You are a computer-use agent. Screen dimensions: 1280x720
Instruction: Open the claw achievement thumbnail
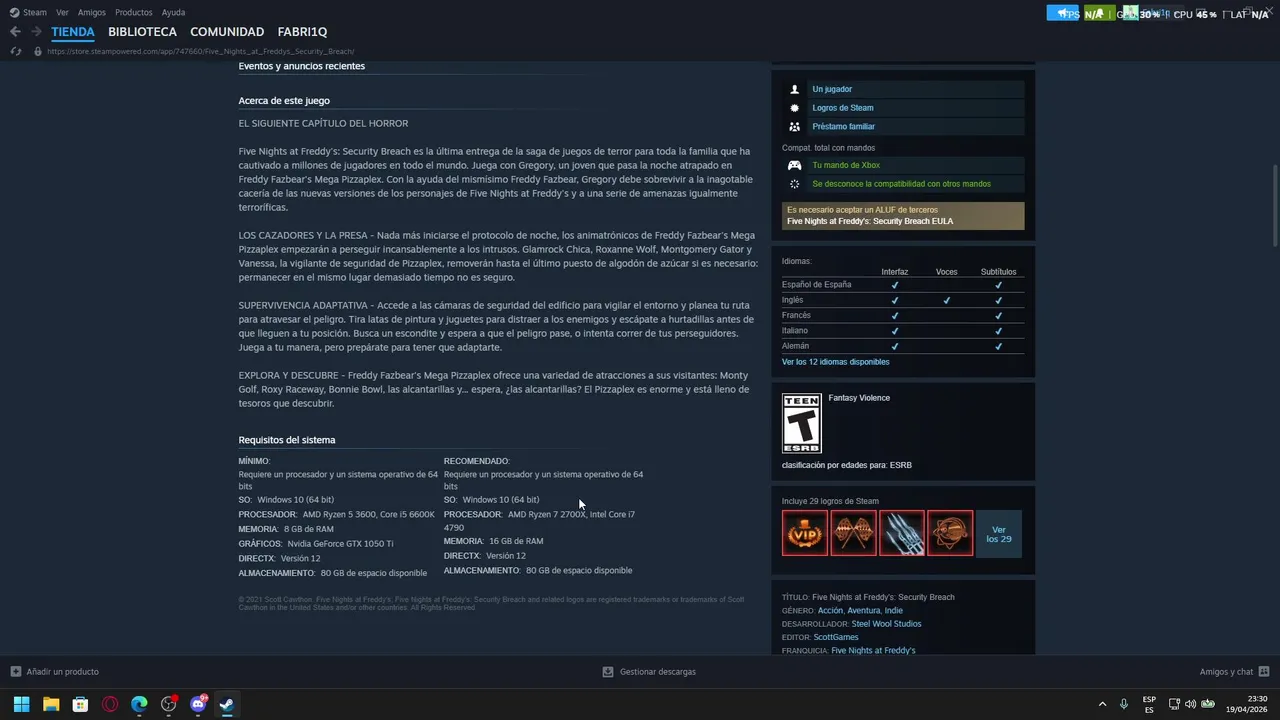tap(901, 533)
